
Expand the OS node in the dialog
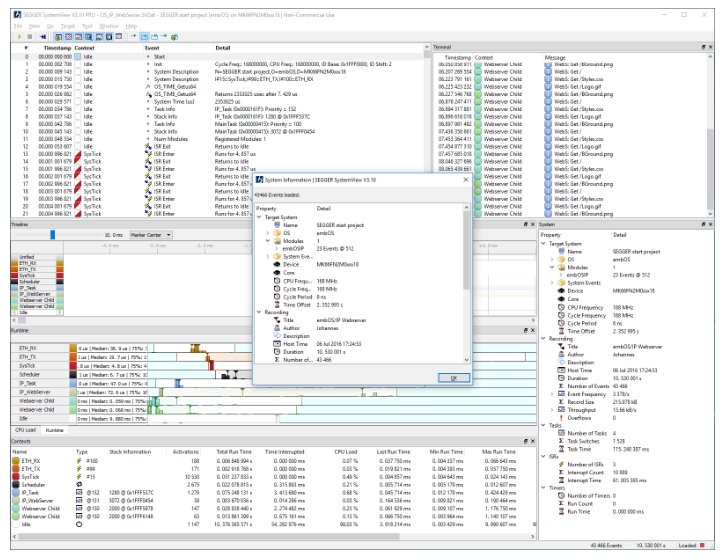[268, 233]
